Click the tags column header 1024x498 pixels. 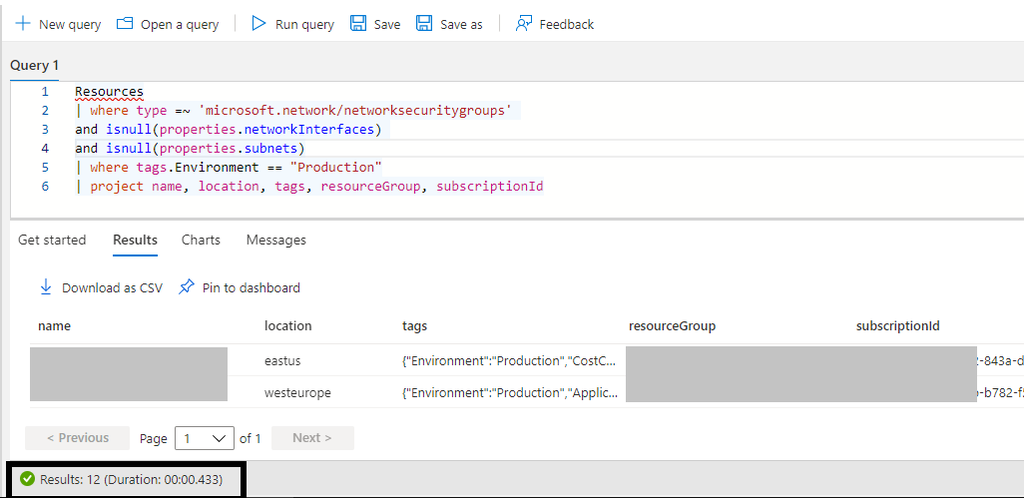[x=414, y=326]
